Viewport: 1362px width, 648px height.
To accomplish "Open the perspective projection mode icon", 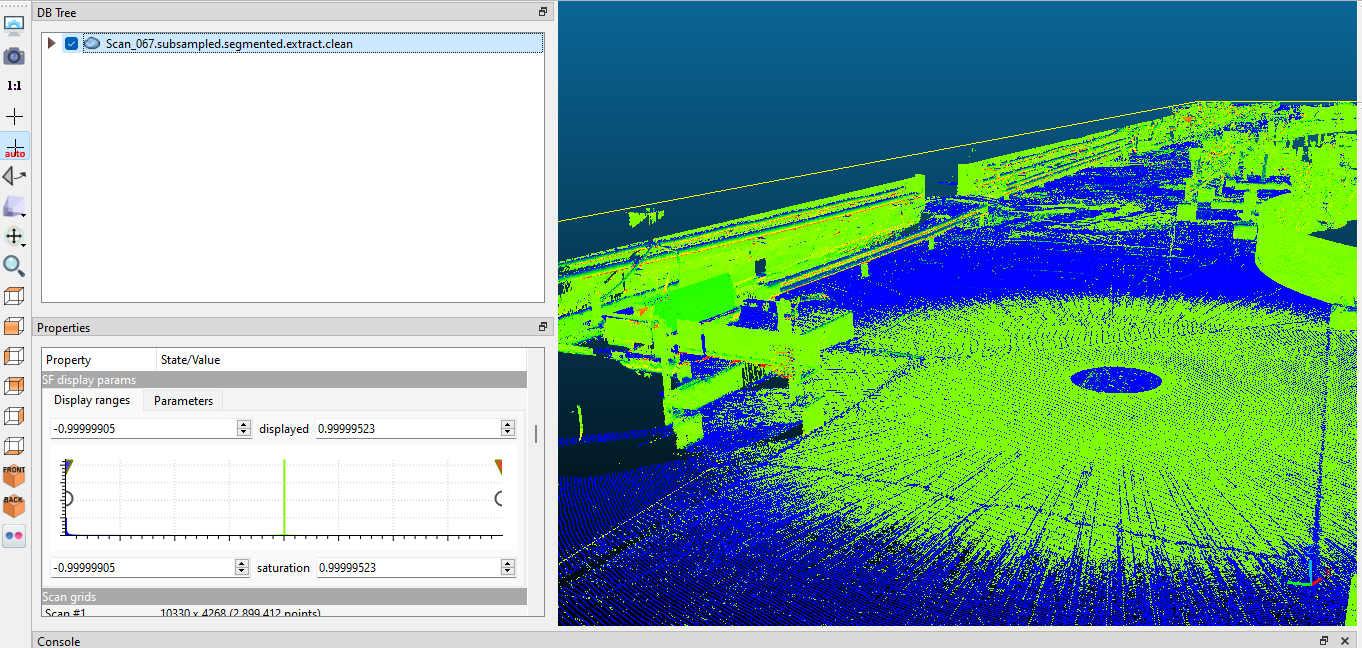I will click(14, 206).
